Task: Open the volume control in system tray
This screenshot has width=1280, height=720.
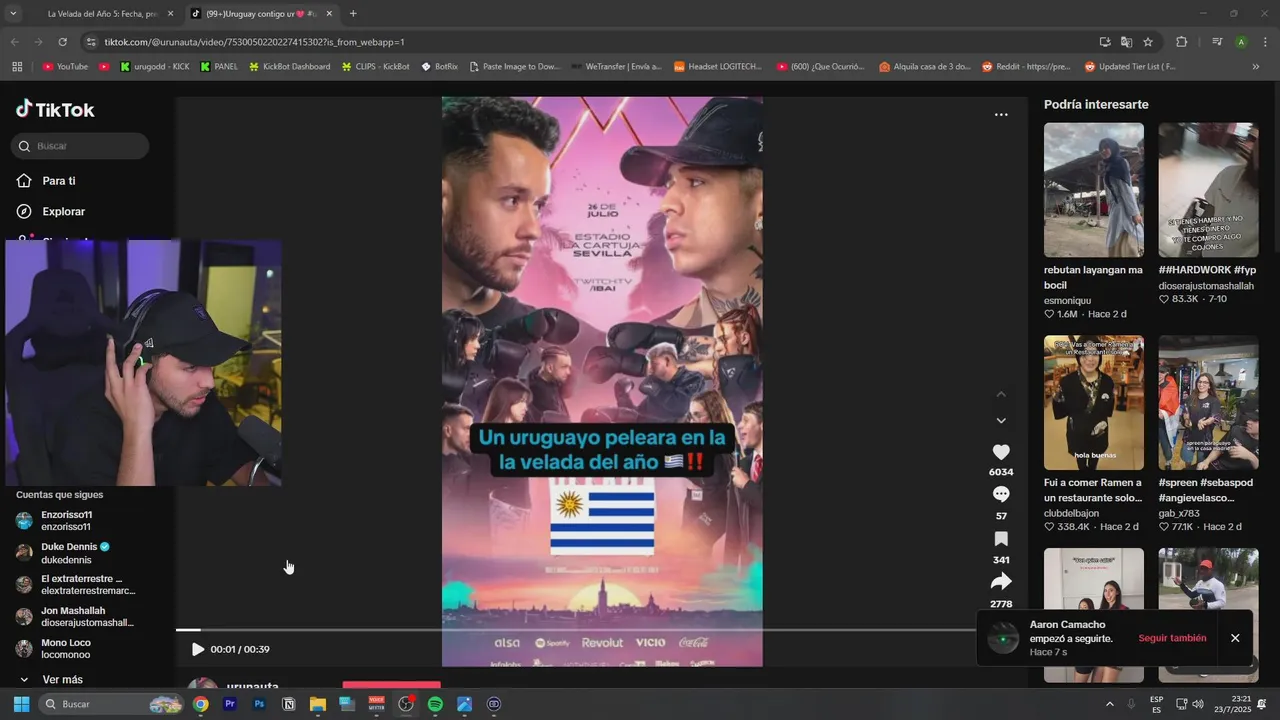Action: click(1198, 704)
